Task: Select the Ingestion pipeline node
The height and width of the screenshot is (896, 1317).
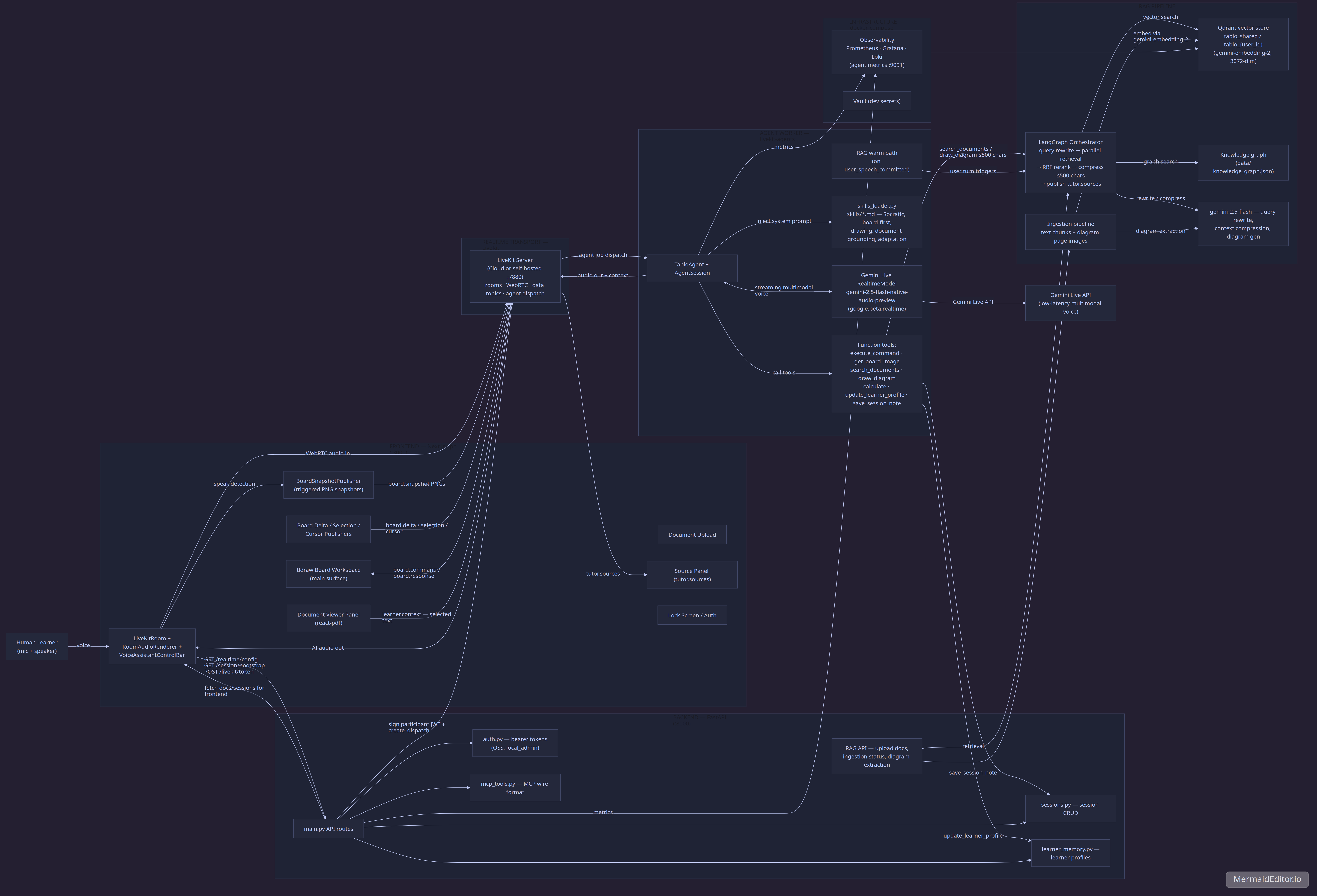Action: (x=1070, y=232)
